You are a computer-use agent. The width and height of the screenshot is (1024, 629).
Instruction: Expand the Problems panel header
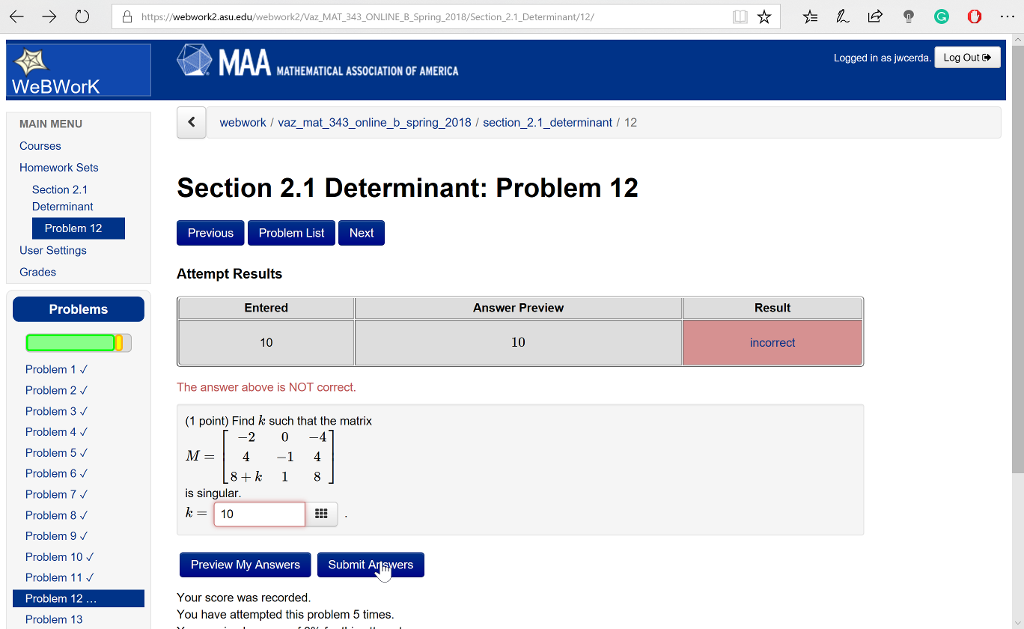pyautogui.click(x=78, y=308)
